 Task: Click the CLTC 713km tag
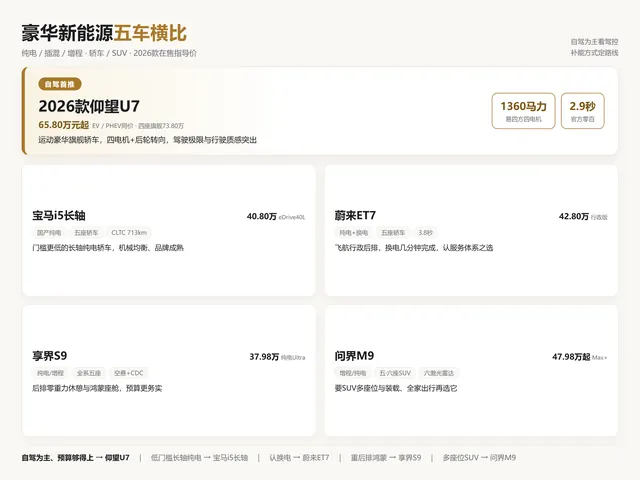click(129, 233)
